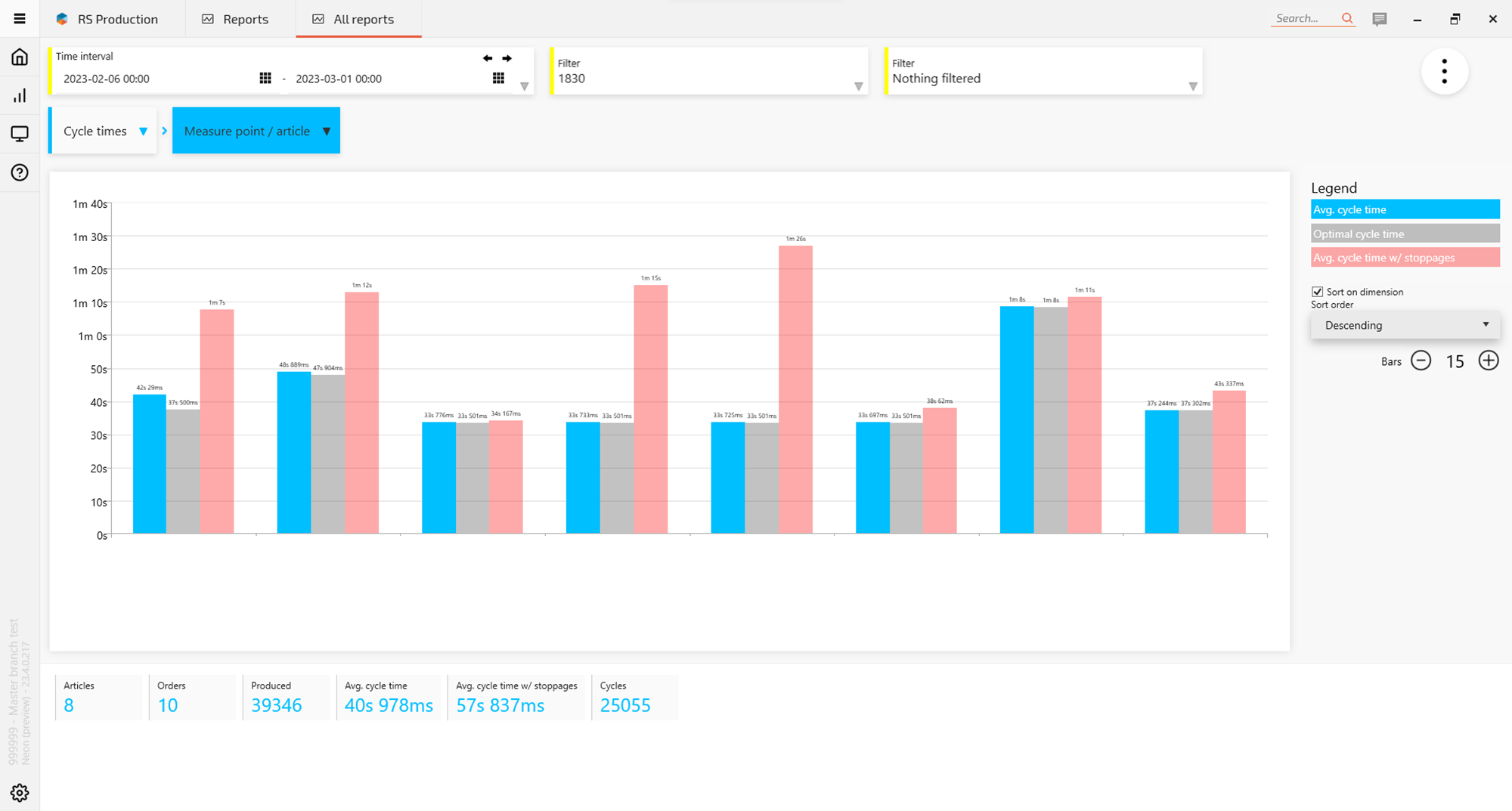The width and height of the screenshot is (1512, 811).
Task: Open the bar chart reports sidebar icon
Action: [x=20, y=96]
